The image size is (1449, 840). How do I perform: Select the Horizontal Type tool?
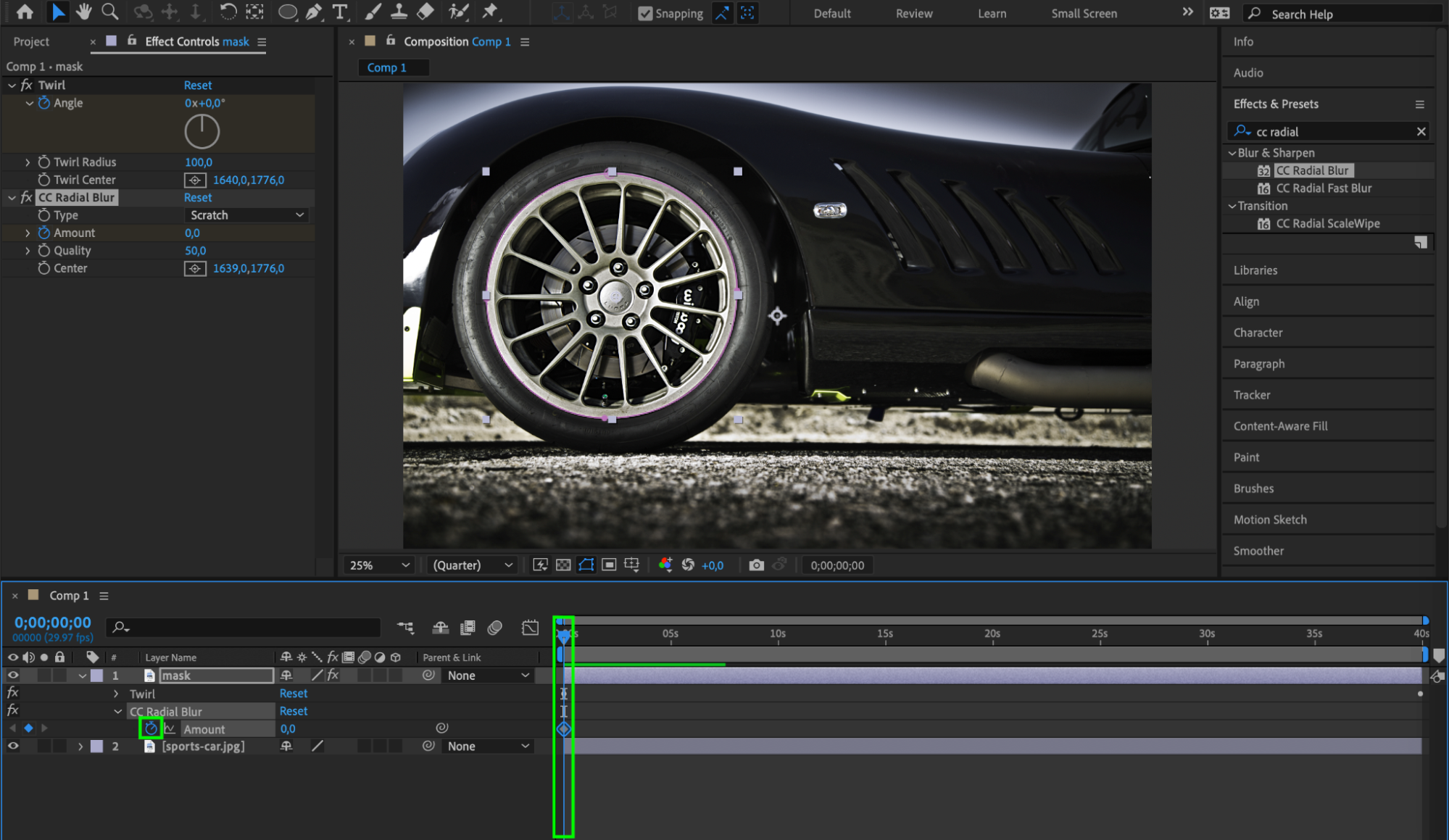tap(339, 12)
